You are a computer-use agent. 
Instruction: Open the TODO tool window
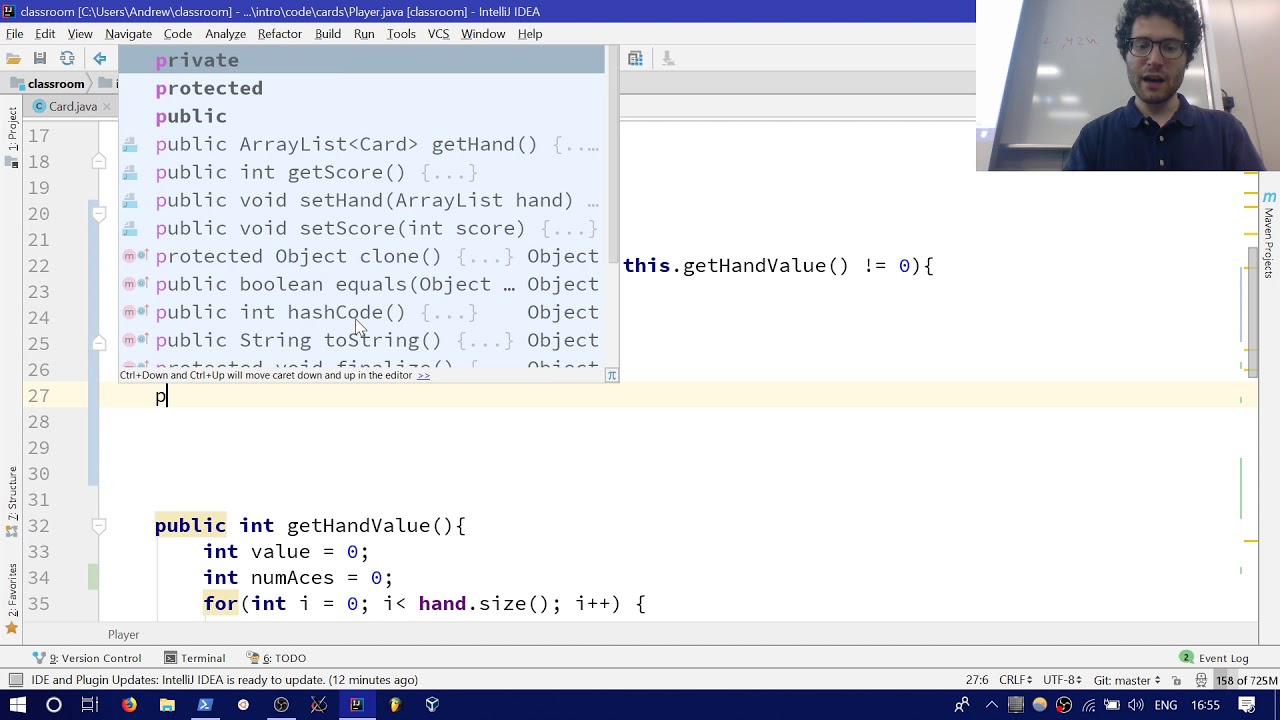[278, 658]
